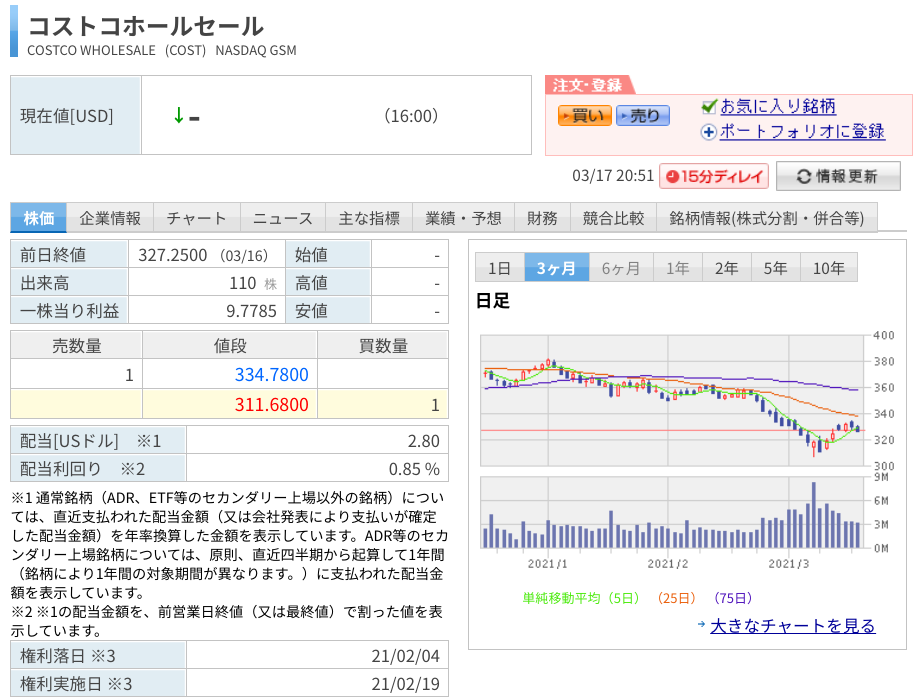Viewport: 921px width, 700px height.
Task: Open 大きなチャートを見る link
Action: [792, 626]
